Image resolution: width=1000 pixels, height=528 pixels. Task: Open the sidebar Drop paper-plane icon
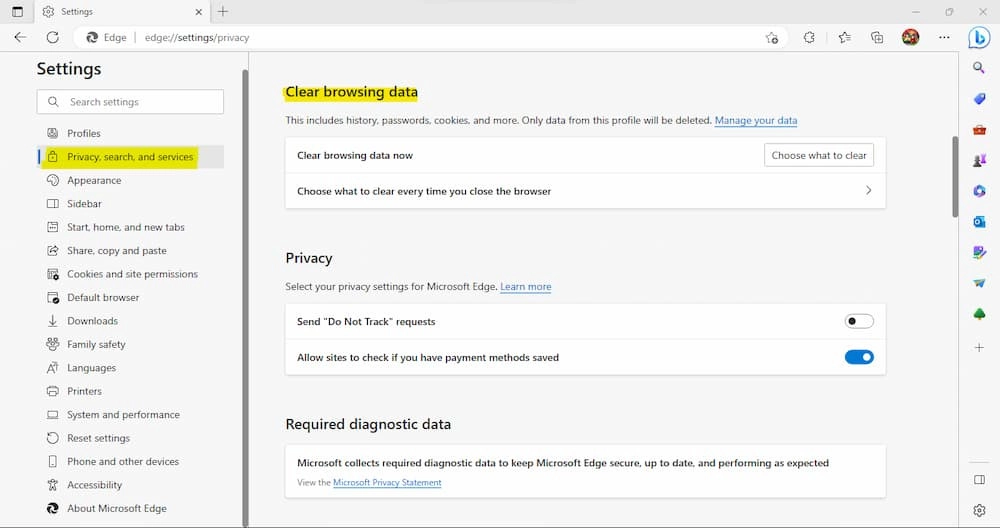(x=979, y=282)
